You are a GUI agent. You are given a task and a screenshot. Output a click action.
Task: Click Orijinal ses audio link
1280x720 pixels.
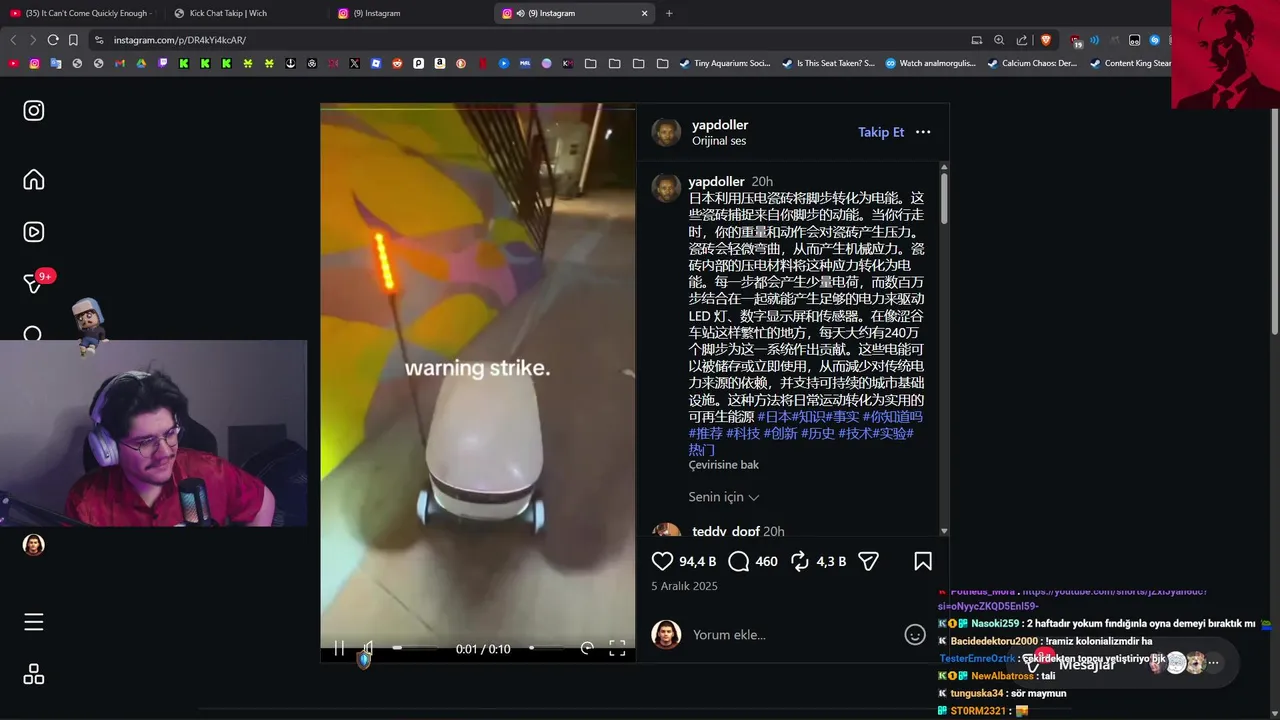tap(719, 141)
